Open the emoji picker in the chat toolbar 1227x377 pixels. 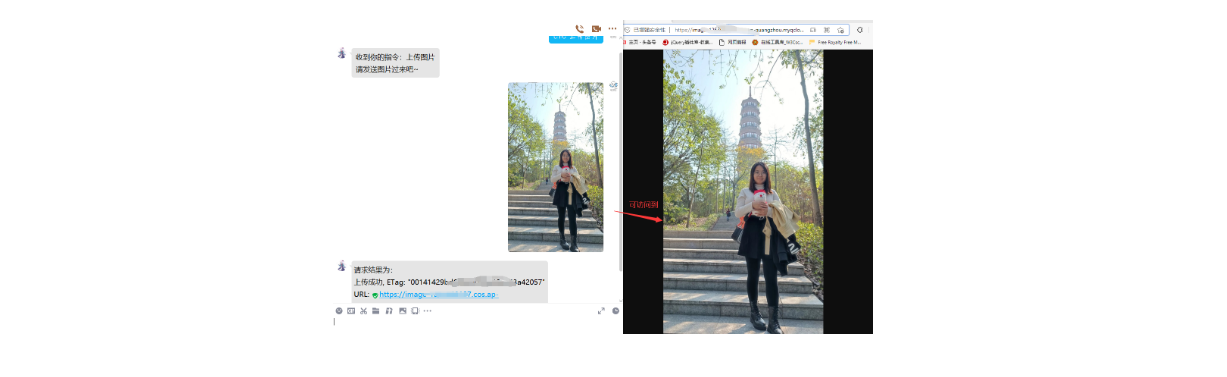(339, 311)
